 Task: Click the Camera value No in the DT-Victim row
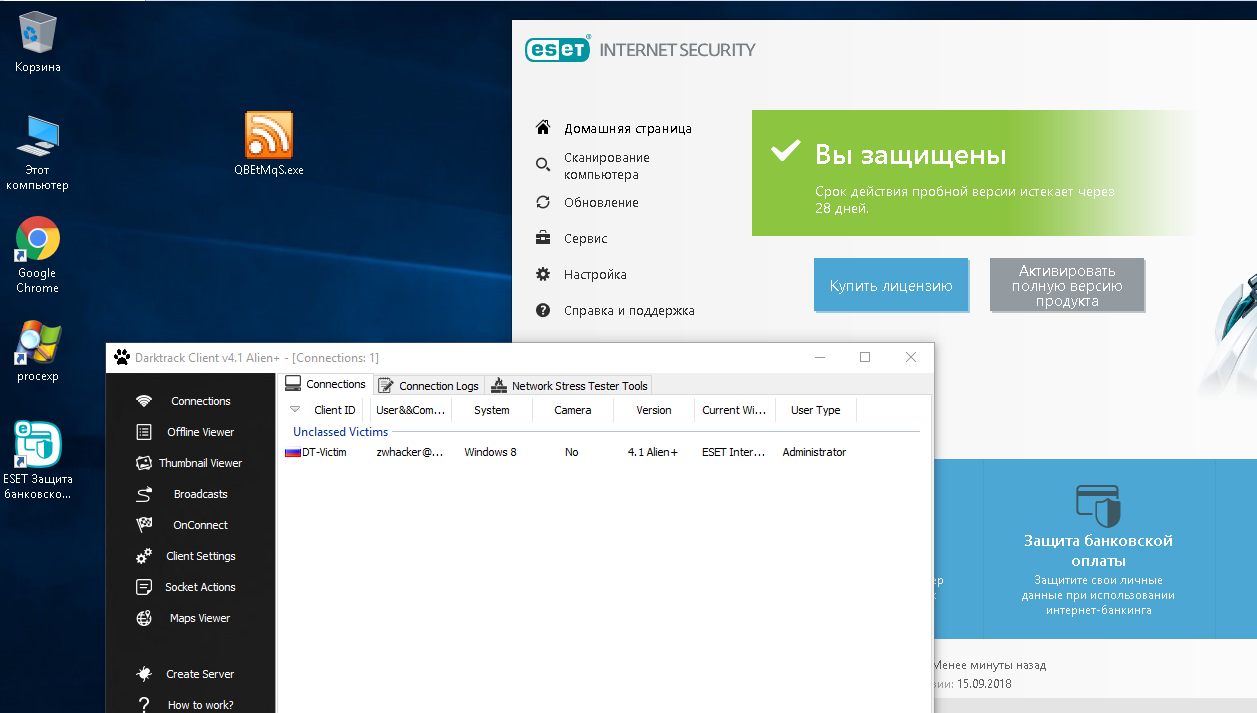(x=572, y=452)
